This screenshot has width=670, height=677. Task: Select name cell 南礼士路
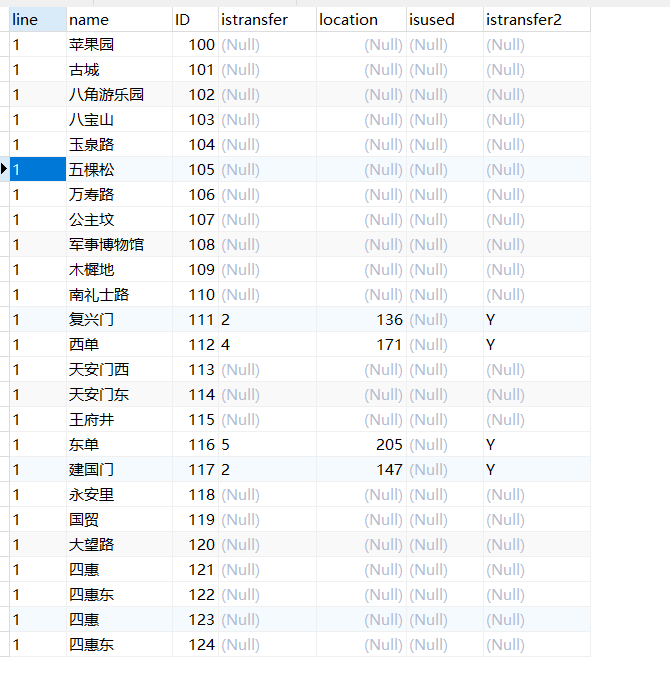(x=119, y=295)
